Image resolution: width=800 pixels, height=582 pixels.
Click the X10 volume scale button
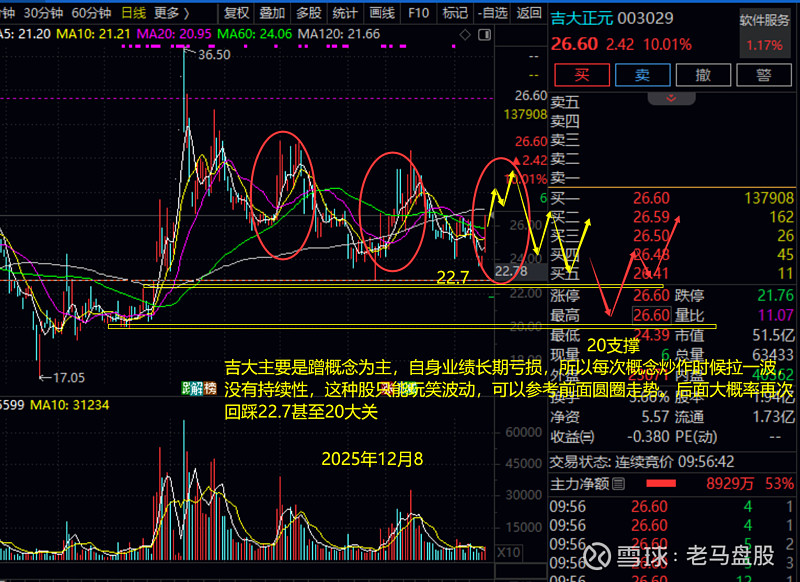508,552
